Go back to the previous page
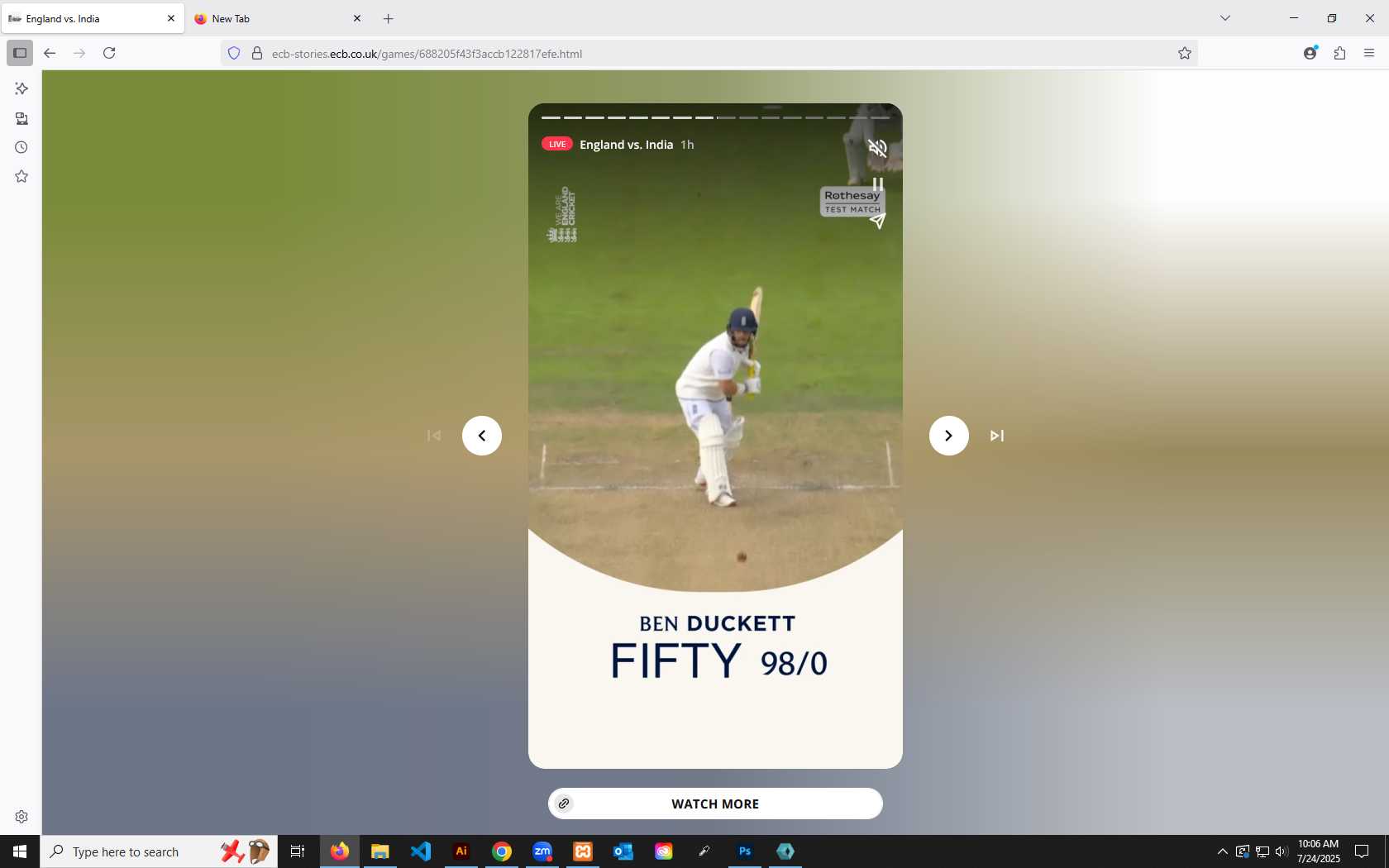This screenshot has height=868, width=1389. [50, 53]
